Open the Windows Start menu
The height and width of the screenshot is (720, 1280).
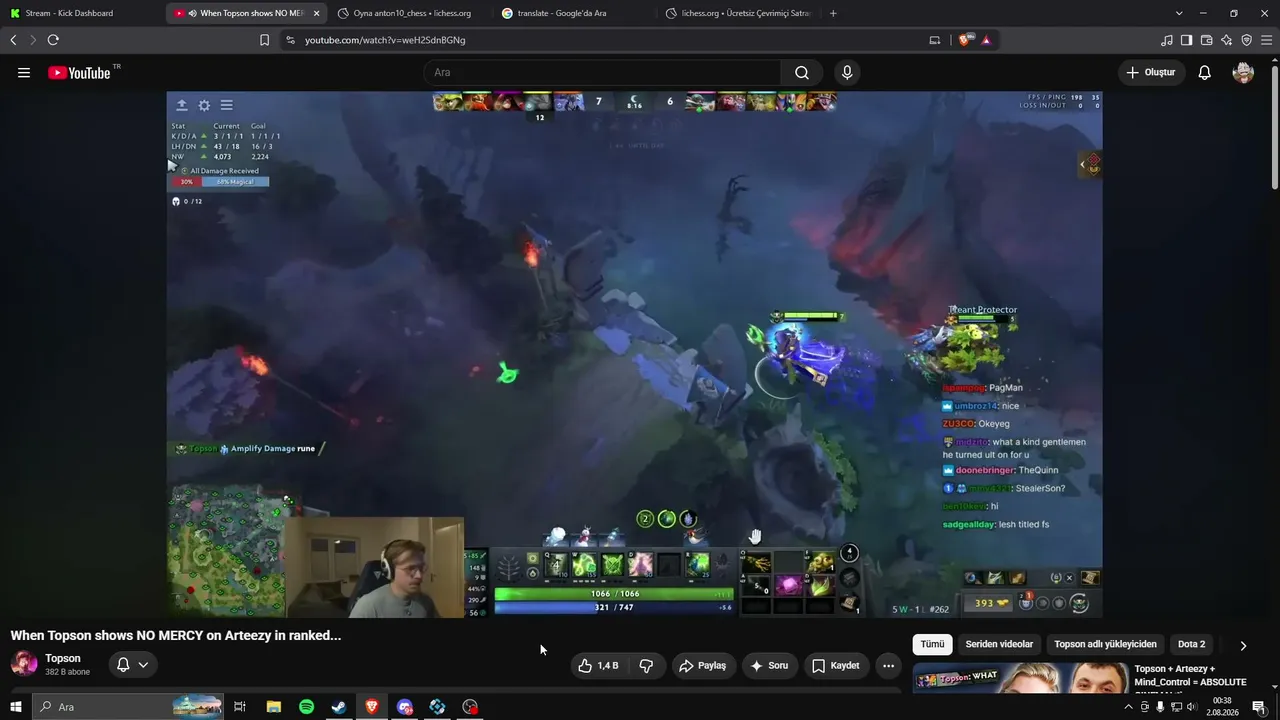(15, 707)
